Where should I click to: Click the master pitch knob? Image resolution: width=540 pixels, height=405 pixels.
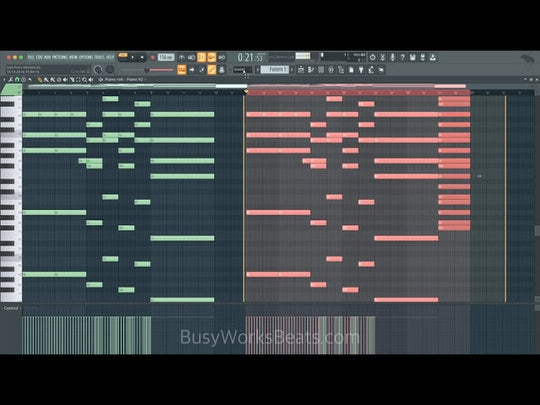point(110,70)
